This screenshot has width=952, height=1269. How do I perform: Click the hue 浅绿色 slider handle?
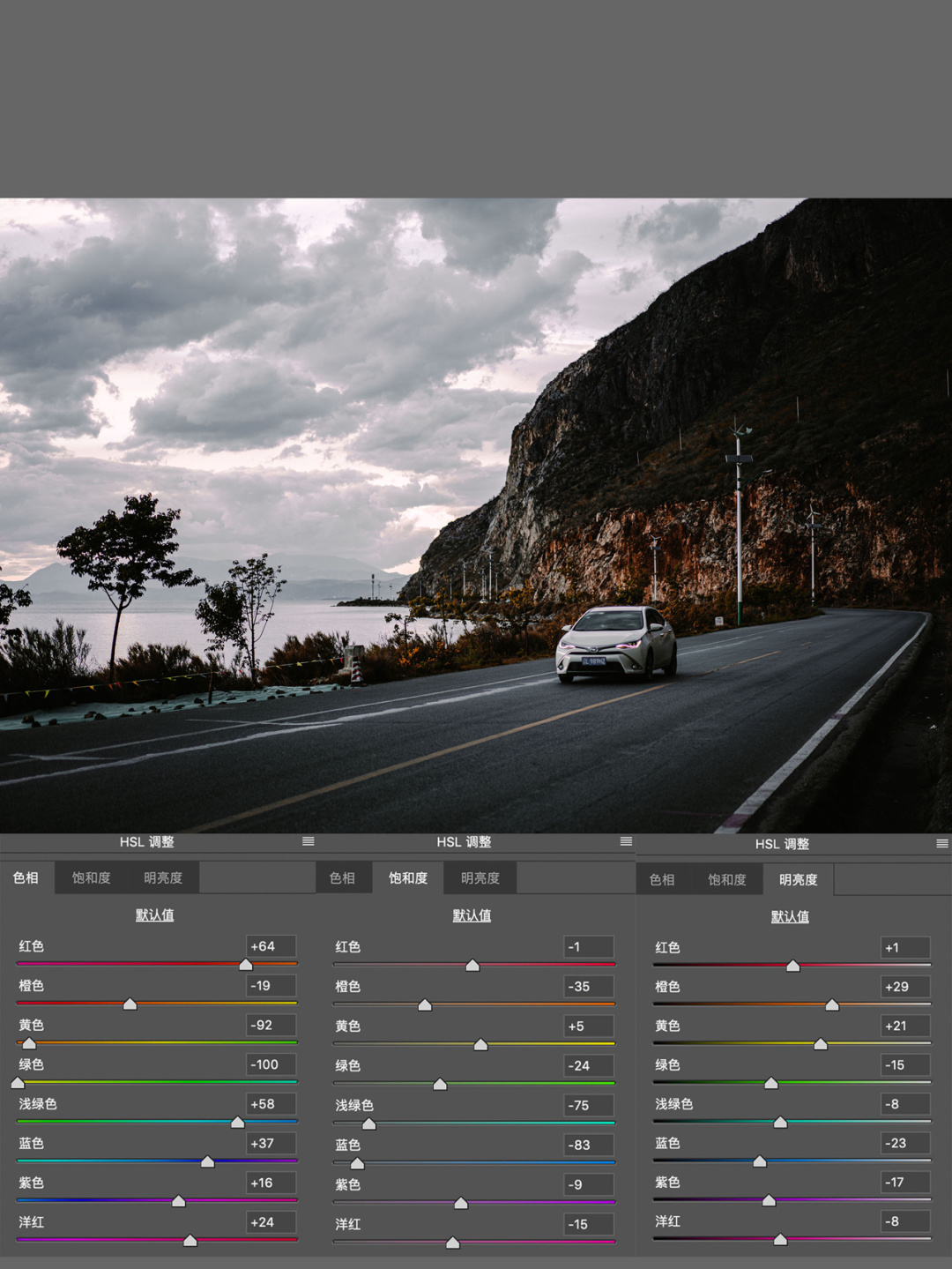pyautogui.click(x=237, y=1122)
